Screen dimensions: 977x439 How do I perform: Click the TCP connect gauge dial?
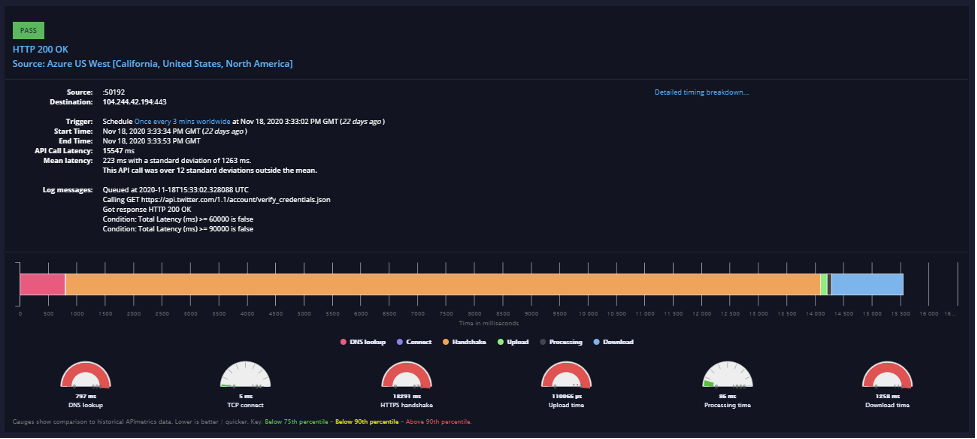tap(245, 375)
